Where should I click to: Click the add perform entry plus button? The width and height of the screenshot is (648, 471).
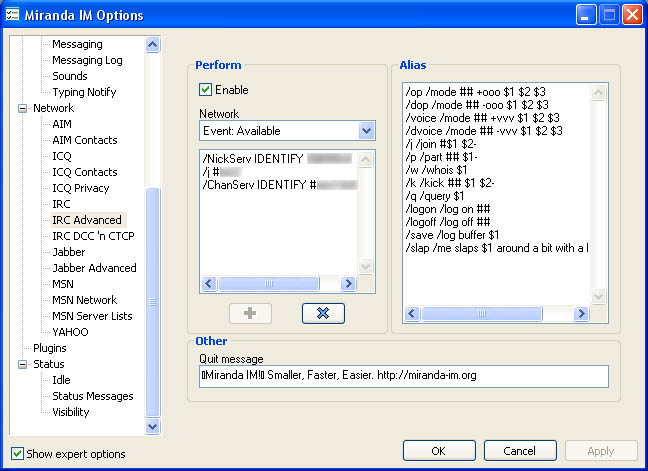(x=250, y=313)
